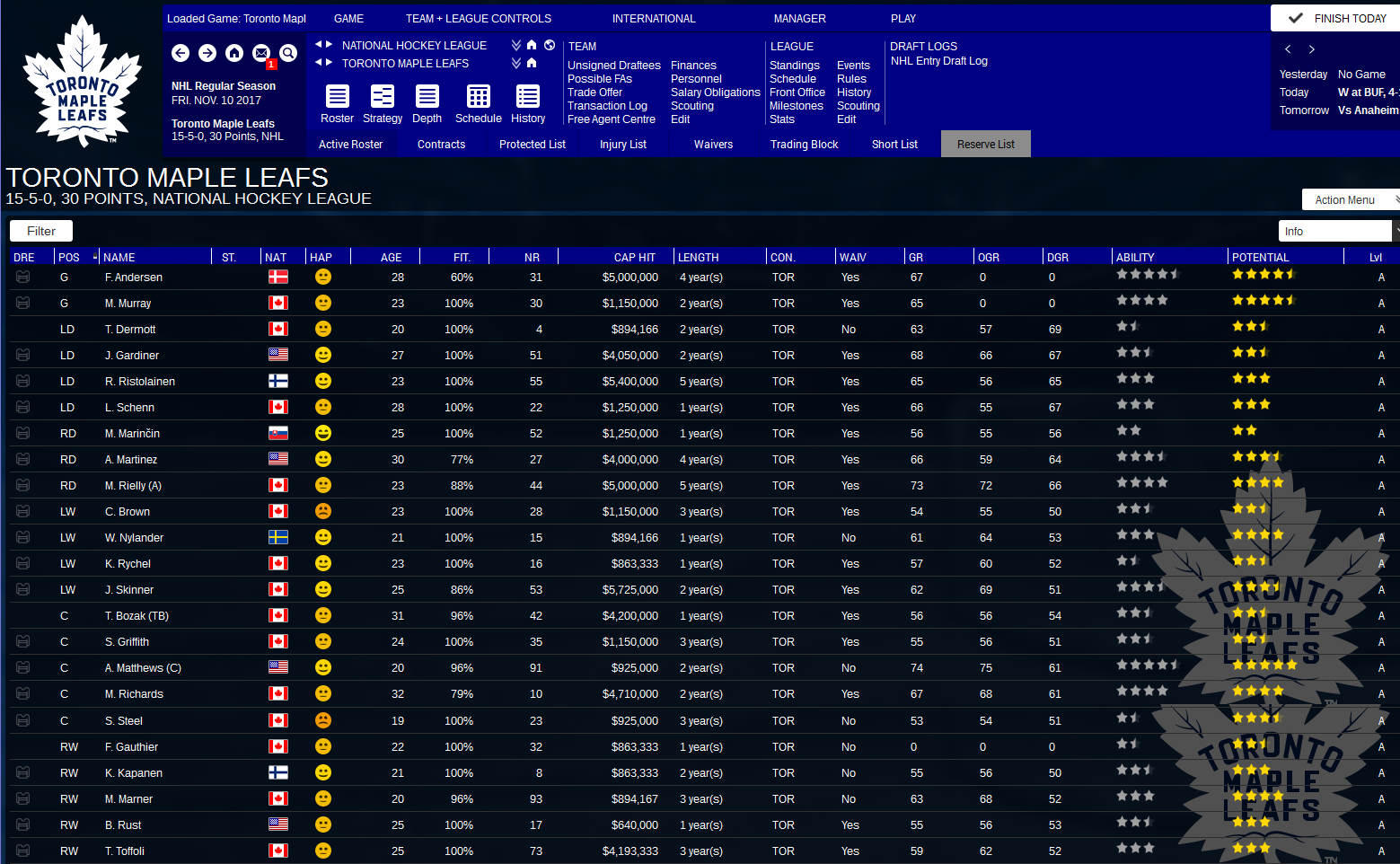Switch to the Reserve List tab

(x=986, y=145)
